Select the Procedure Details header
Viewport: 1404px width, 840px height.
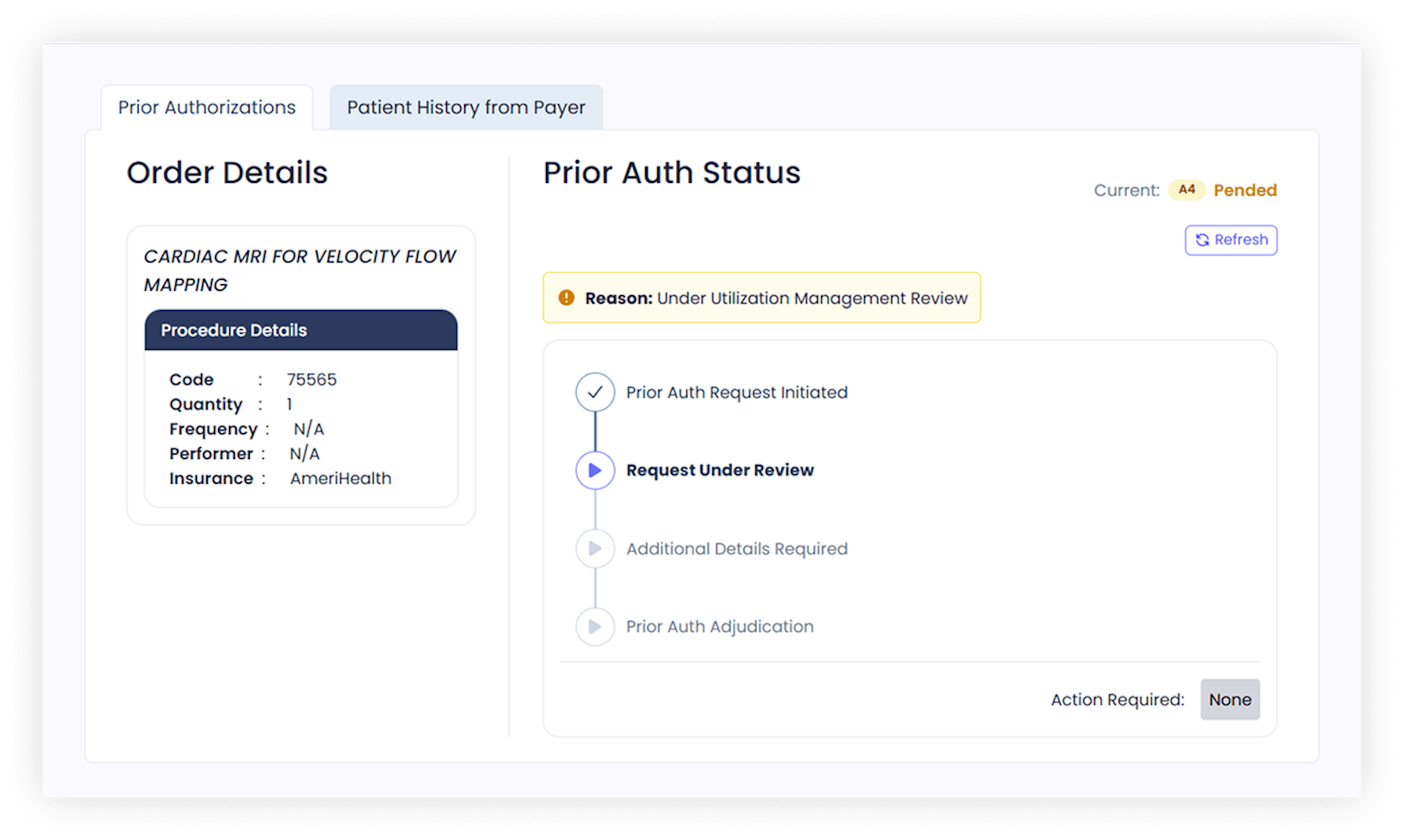click(301, 330)
